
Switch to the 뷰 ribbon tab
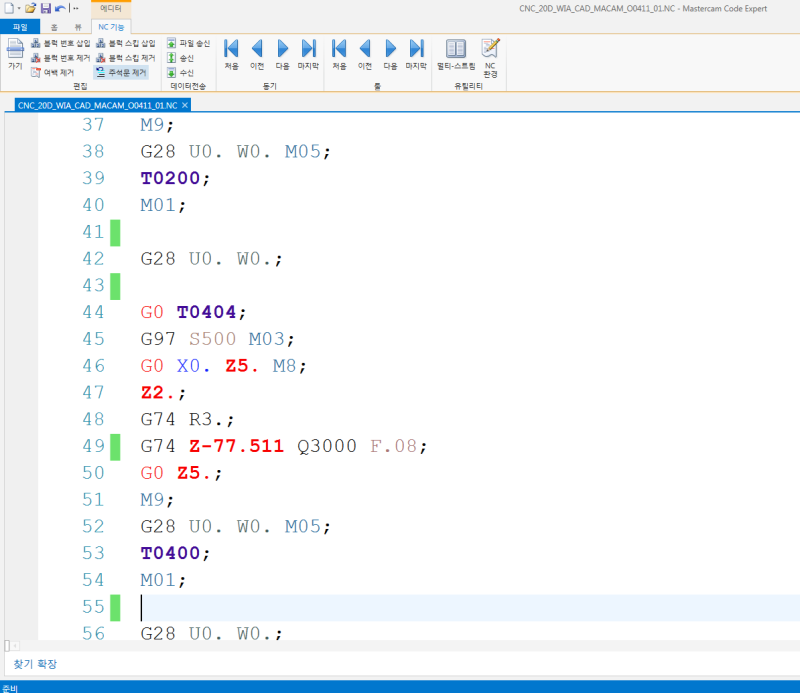tap(78, 26)
